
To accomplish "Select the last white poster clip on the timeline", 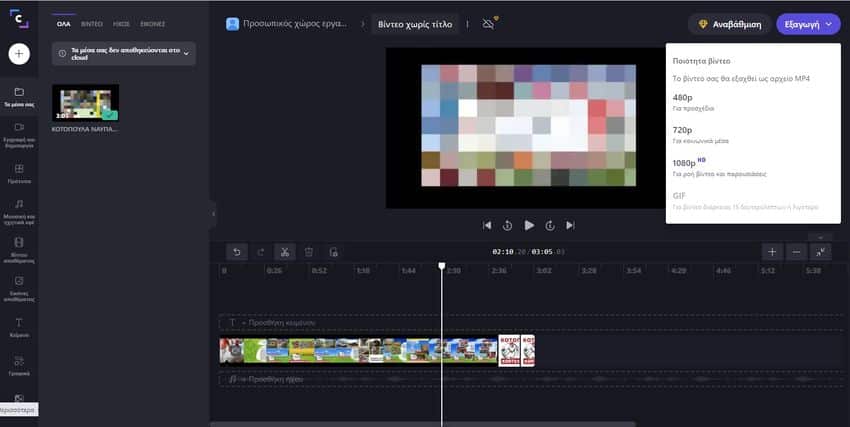I will 528,351.
